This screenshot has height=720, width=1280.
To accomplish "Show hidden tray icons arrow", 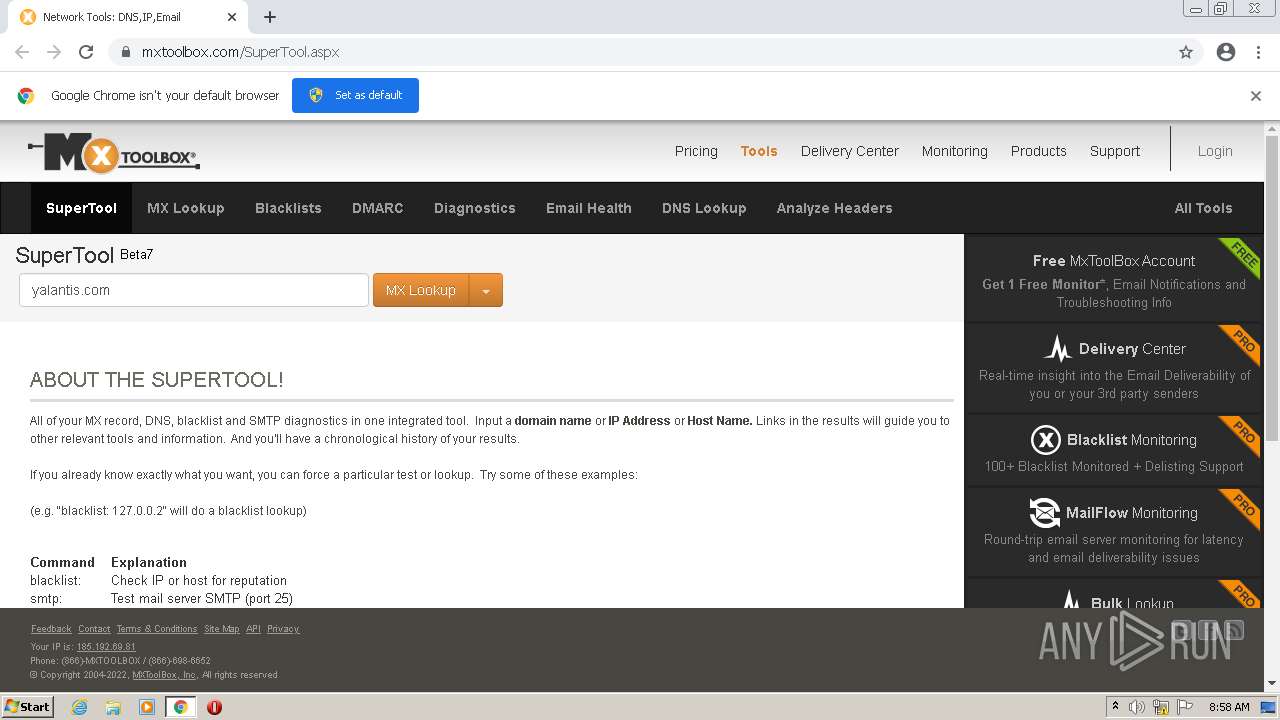I will click(x=1114, y=707).
